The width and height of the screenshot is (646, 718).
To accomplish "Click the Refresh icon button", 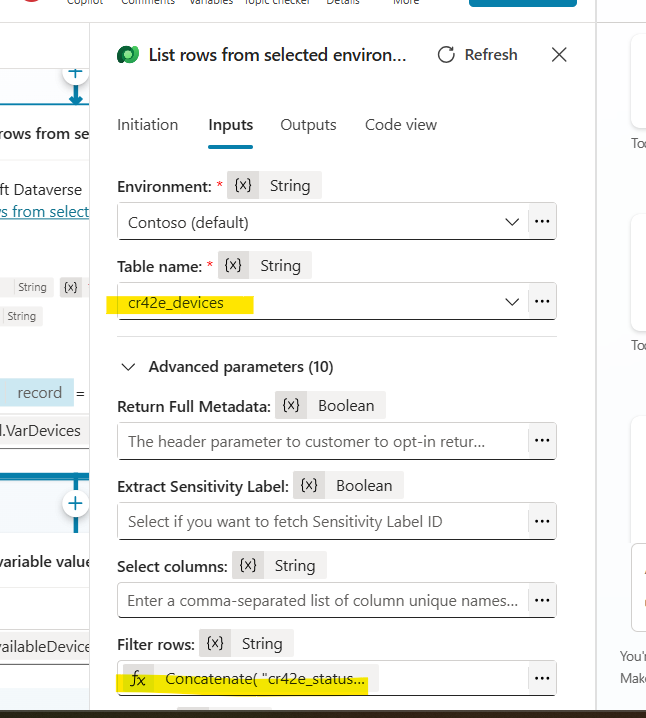I will [x=446, y=54].
